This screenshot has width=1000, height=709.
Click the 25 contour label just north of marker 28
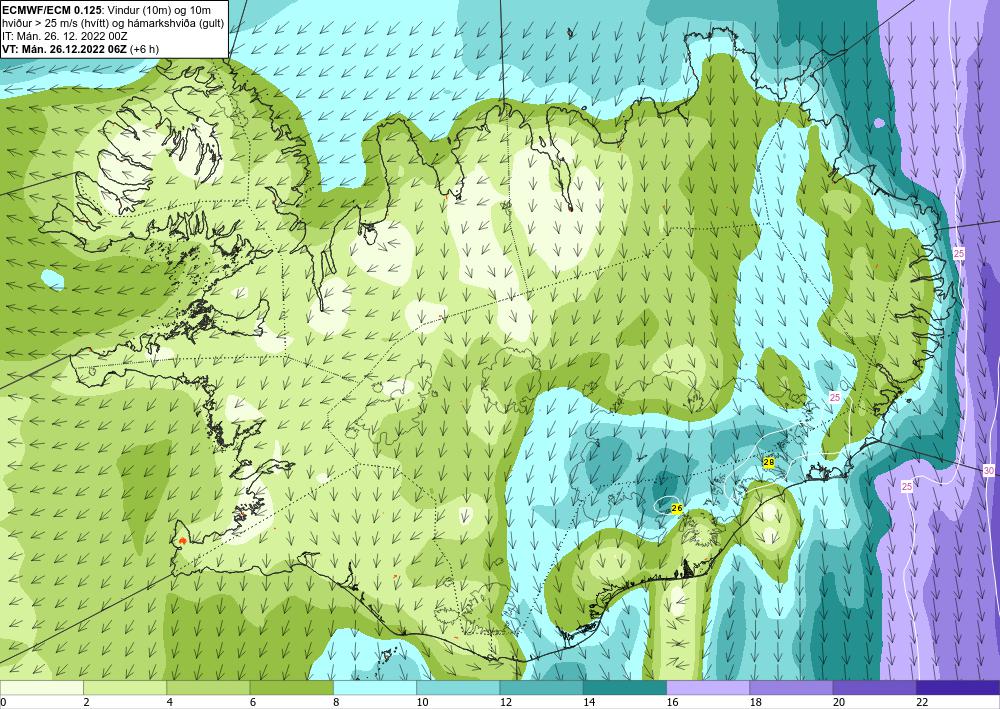pyautogui.click(x=835, y=397)
